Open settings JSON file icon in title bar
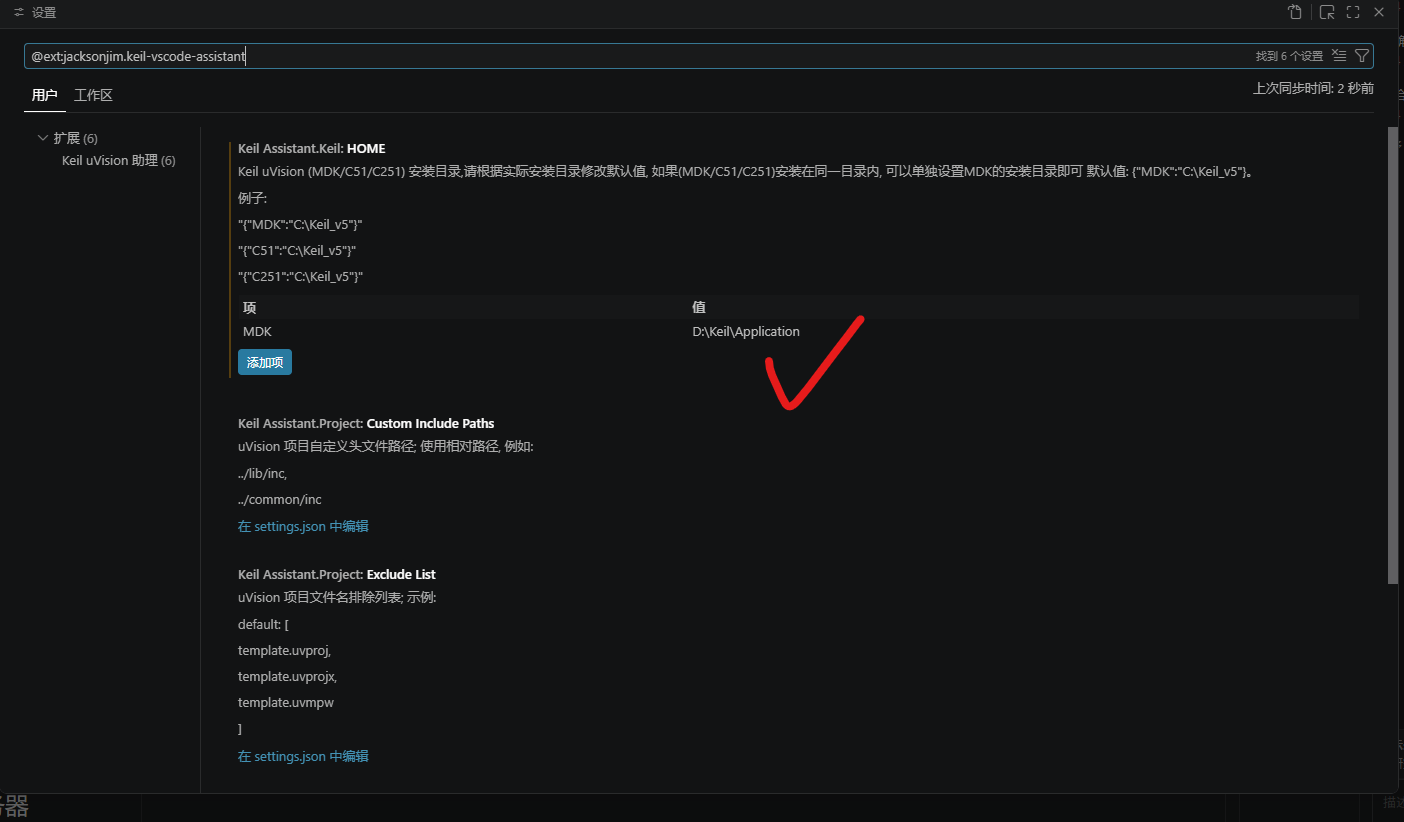The height and width of the screenshot is (822, 1404). pos(1295,12)
